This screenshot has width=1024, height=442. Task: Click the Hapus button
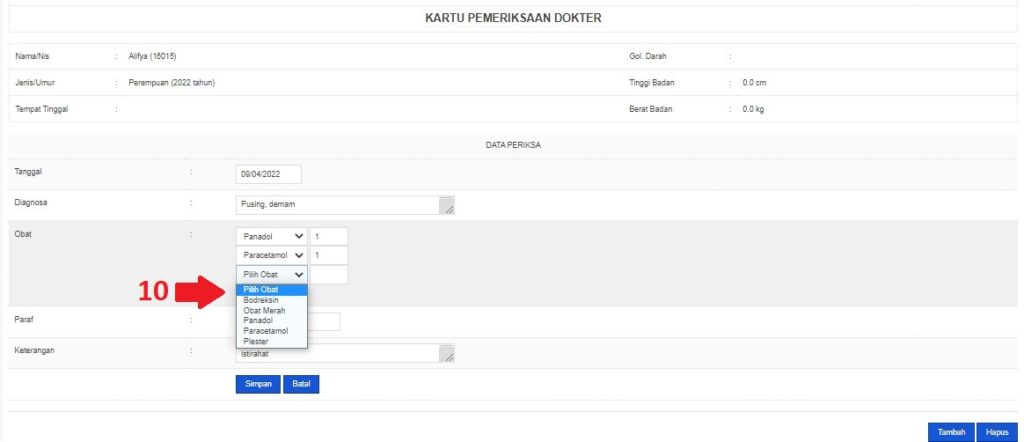point(996,432)
